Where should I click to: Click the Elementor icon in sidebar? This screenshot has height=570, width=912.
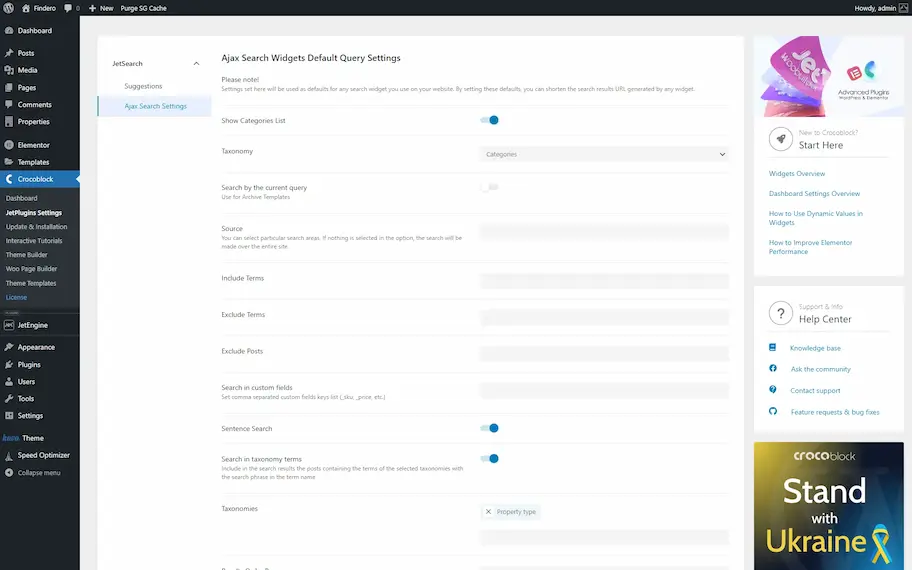pyautogui.click(x=9, y=145)
